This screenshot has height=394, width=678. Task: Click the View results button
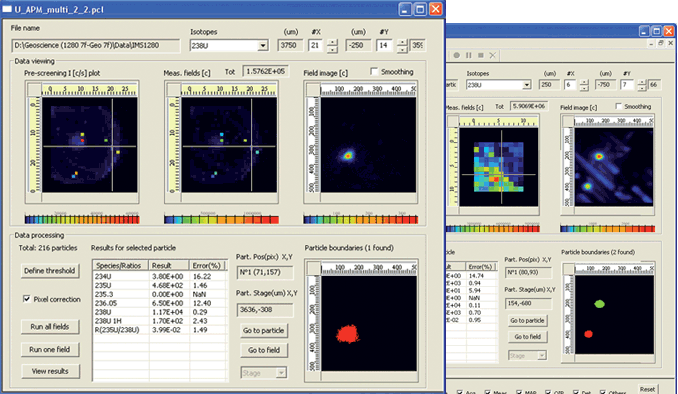tap(50, 371)
